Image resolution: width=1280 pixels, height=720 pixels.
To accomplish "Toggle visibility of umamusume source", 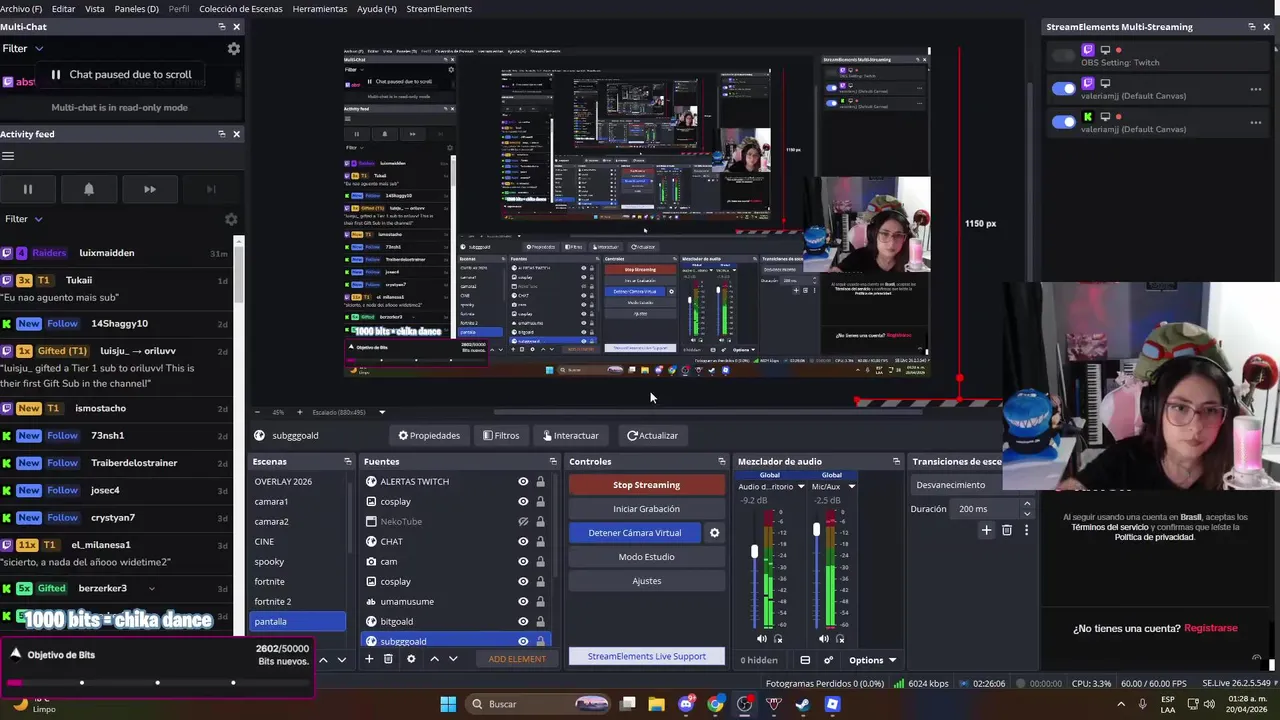I will 523,601.
